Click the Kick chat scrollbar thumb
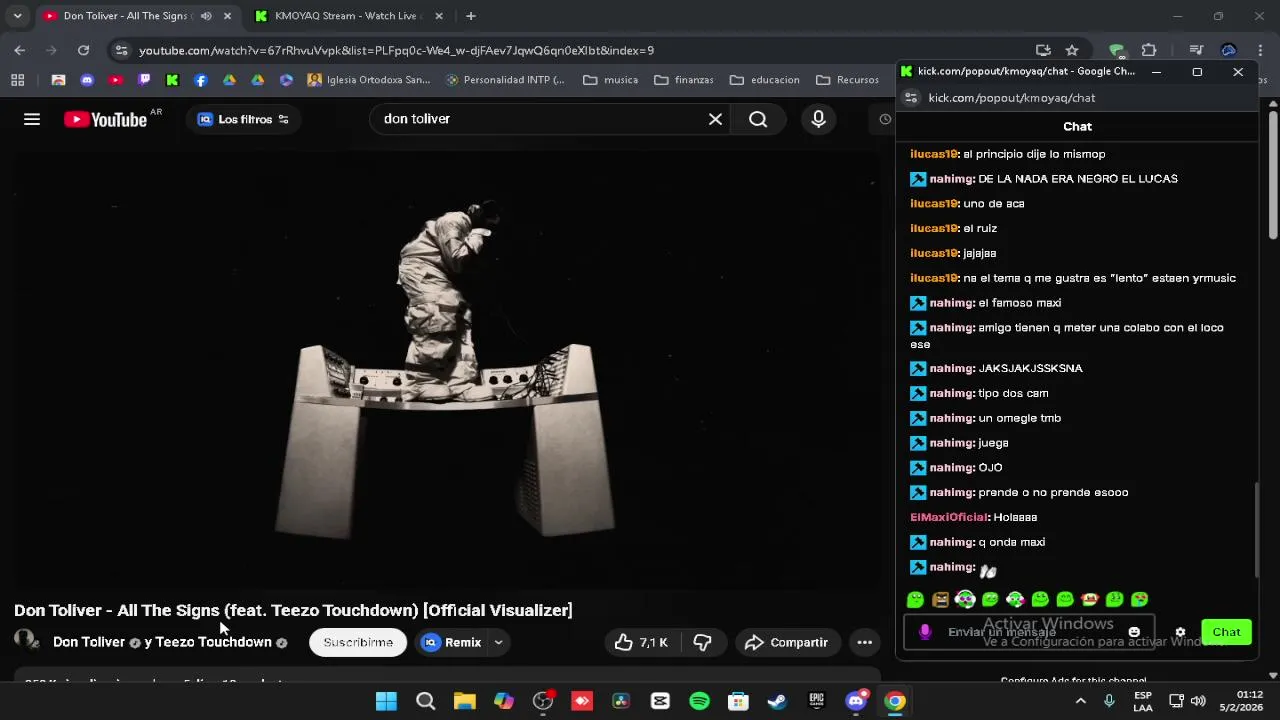This screenshot has height=720, width=1280. [1257, 528]
